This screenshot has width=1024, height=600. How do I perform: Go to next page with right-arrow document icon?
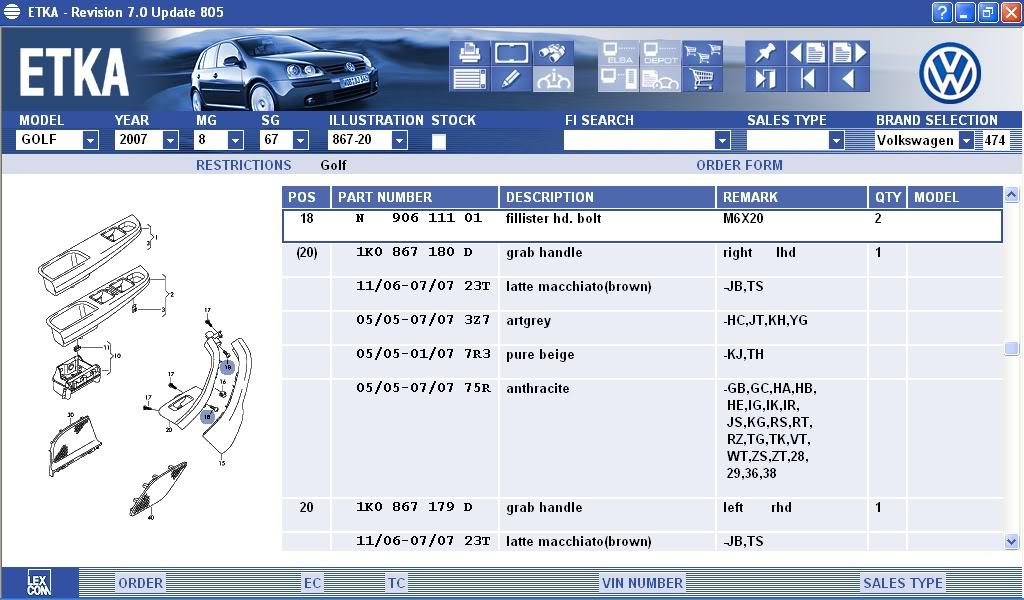coord(850,53)
